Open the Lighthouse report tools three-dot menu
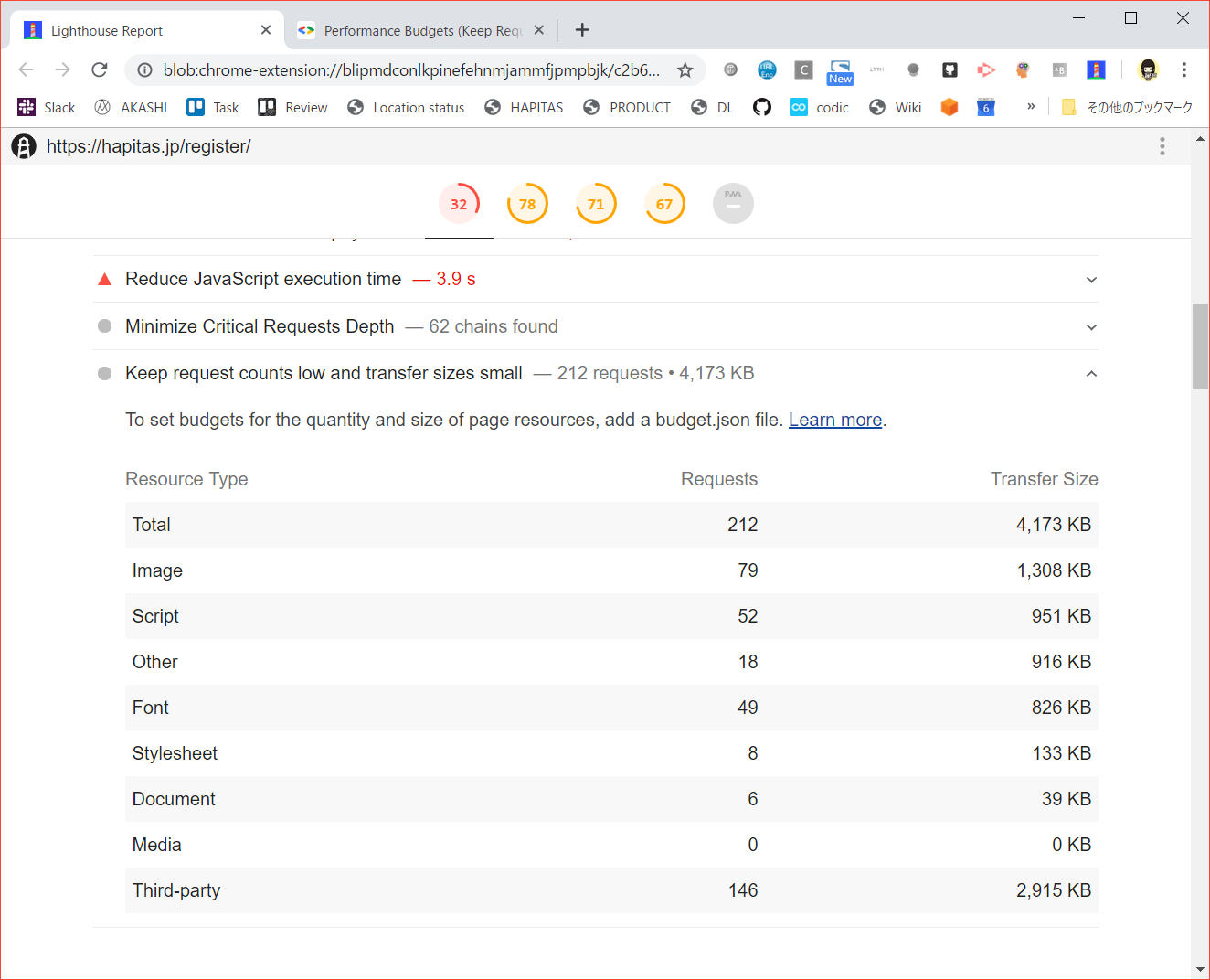This screenshot has height=980, width=1210. point(1162,146)
